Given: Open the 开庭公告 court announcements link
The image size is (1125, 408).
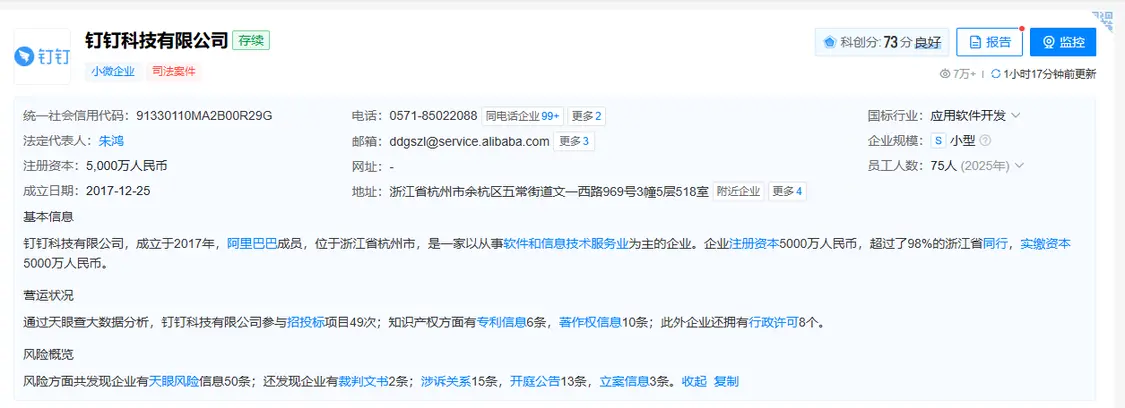Looking at the screenshot, I should (x=535, y=381).
